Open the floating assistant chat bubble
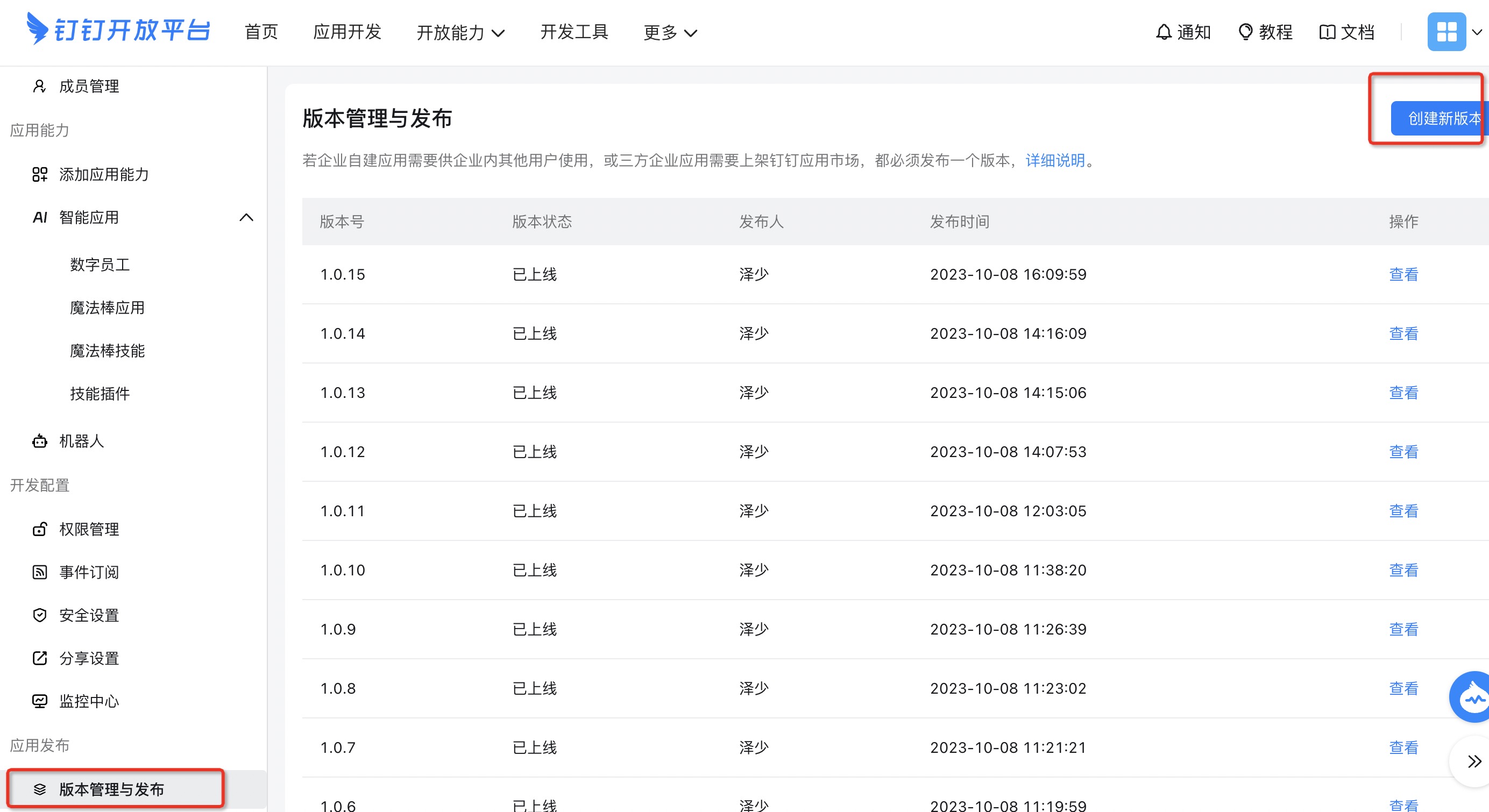1489x812 pixels. point(1471,697)
